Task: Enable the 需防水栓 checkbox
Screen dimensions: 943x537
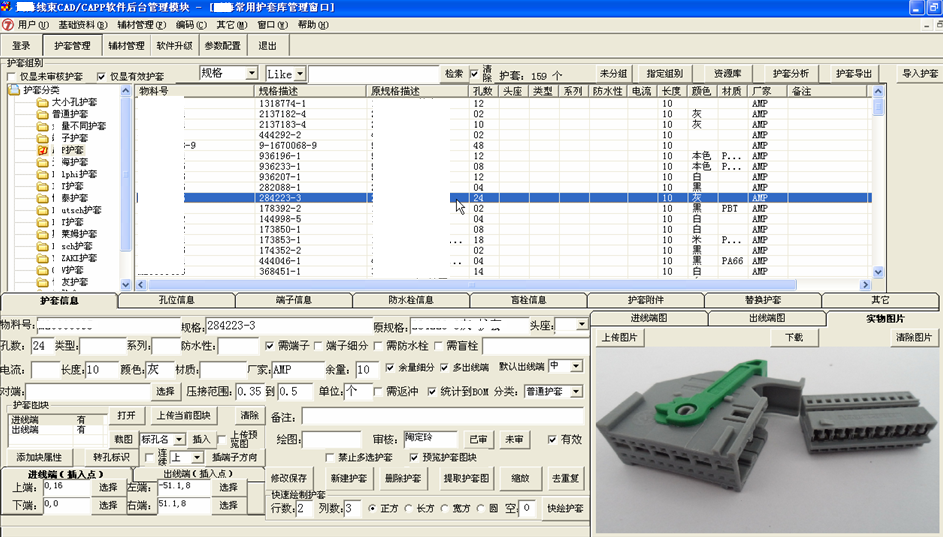Action: [378, 346]
